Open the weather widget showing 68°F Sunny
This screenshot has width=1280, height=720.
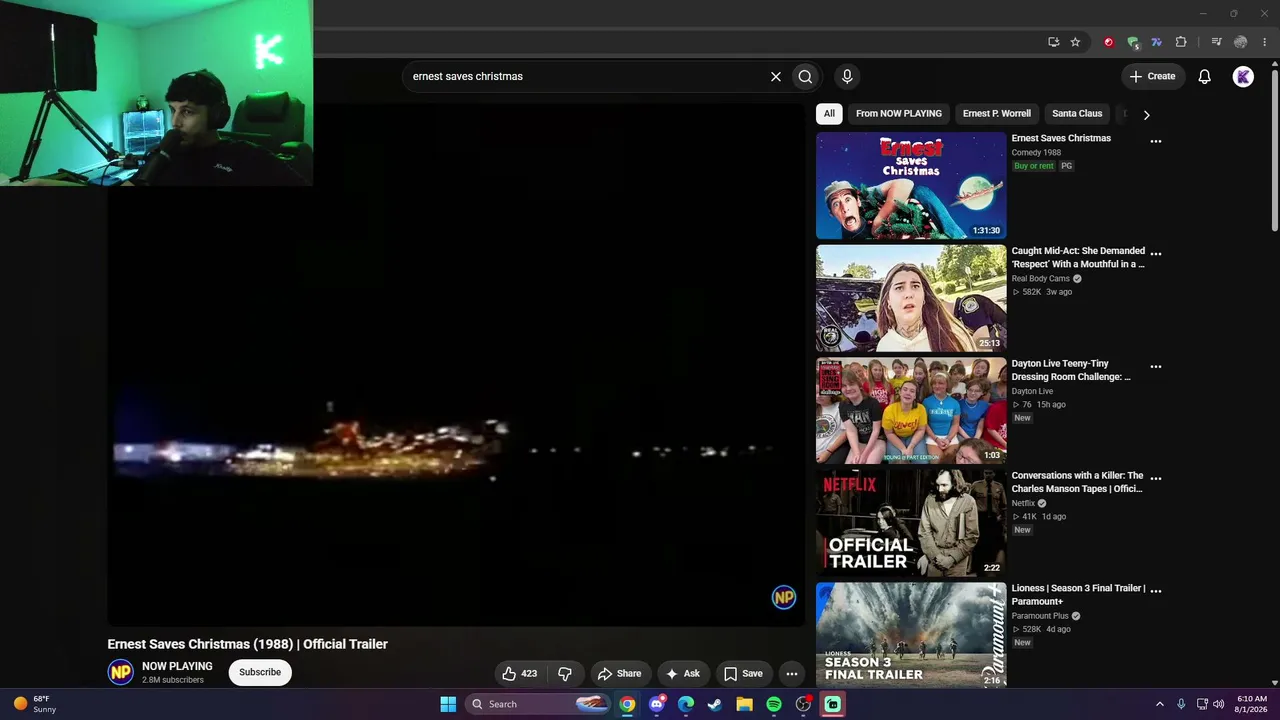tap(34, 704)
